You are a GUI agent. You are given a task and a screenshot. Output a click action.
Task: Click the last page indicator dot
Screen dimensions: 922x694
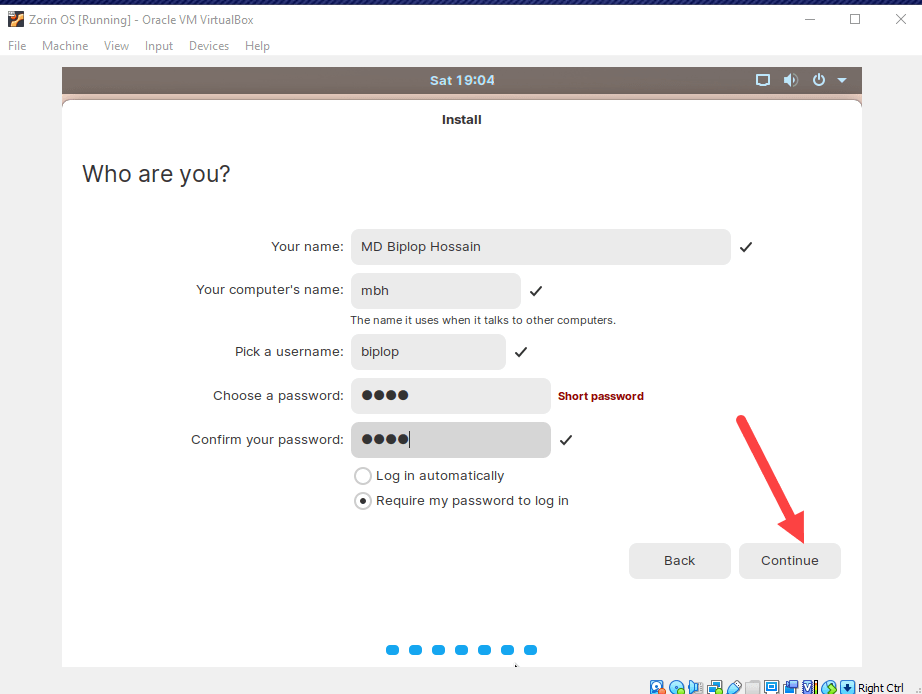(x=530, y=649)
